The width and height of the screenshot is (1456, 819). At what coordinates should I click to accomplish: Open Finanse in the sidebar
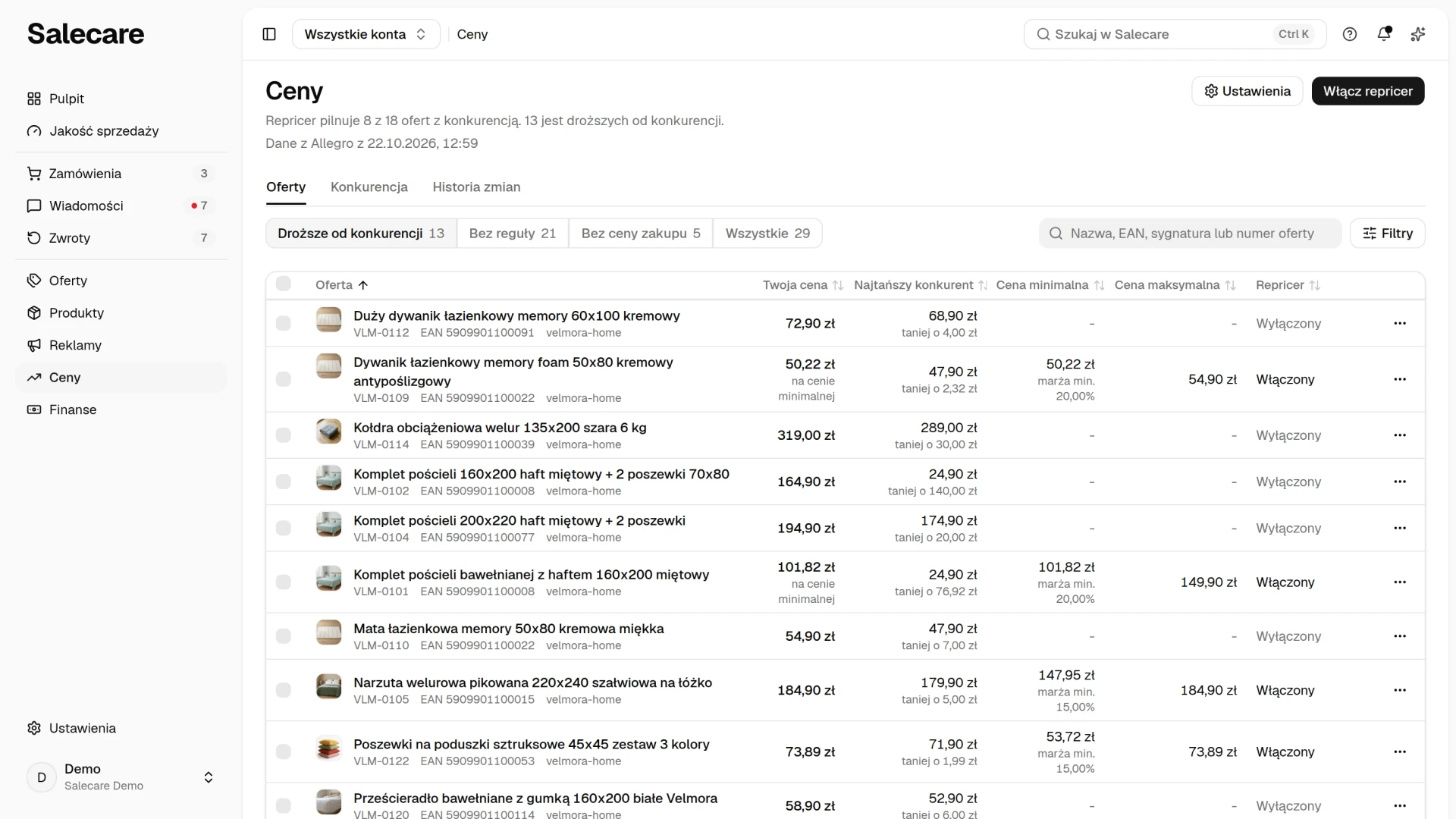(121, 409)
